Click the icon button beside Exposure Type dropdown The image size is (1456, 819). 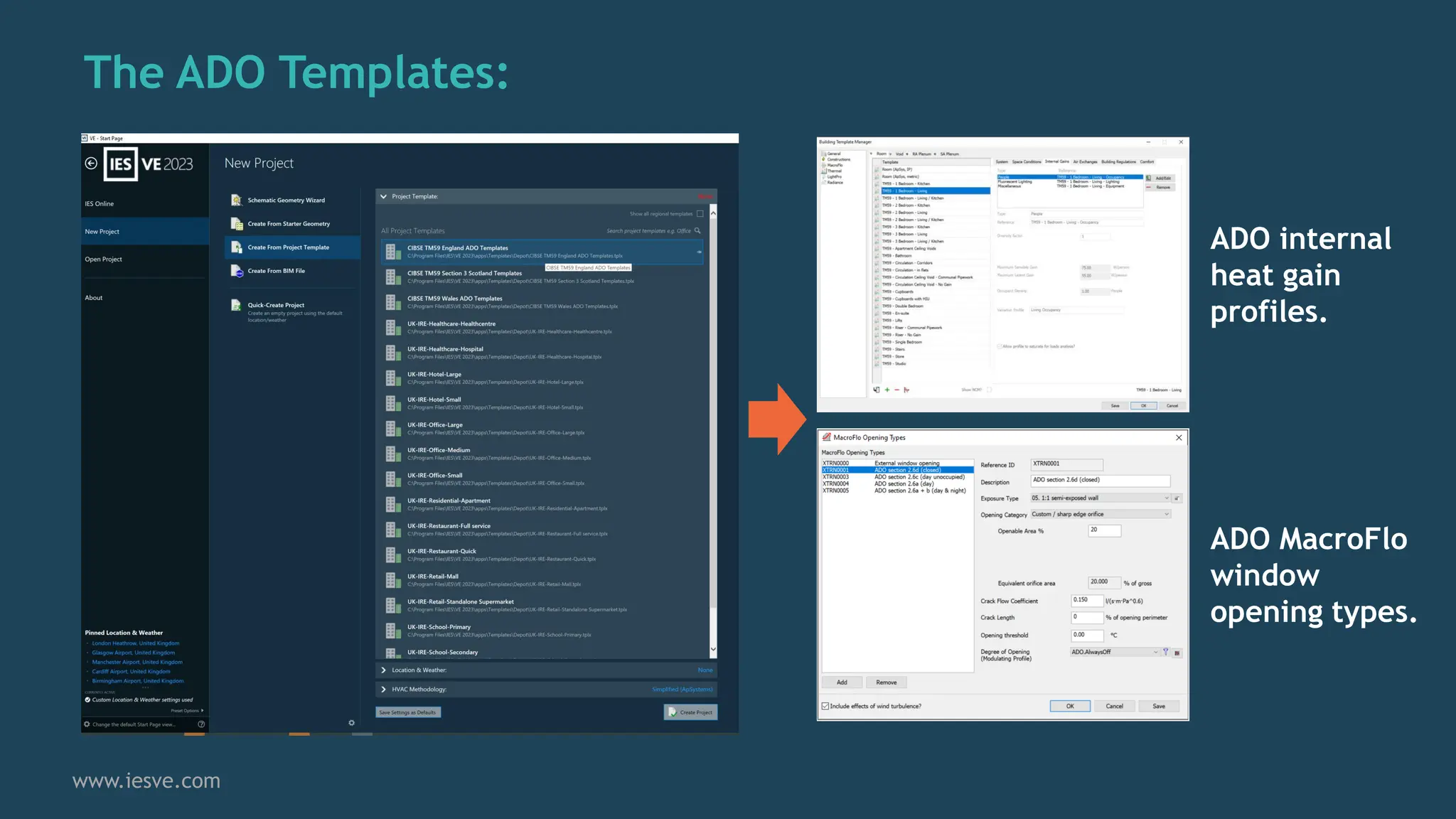[1177, 498]
